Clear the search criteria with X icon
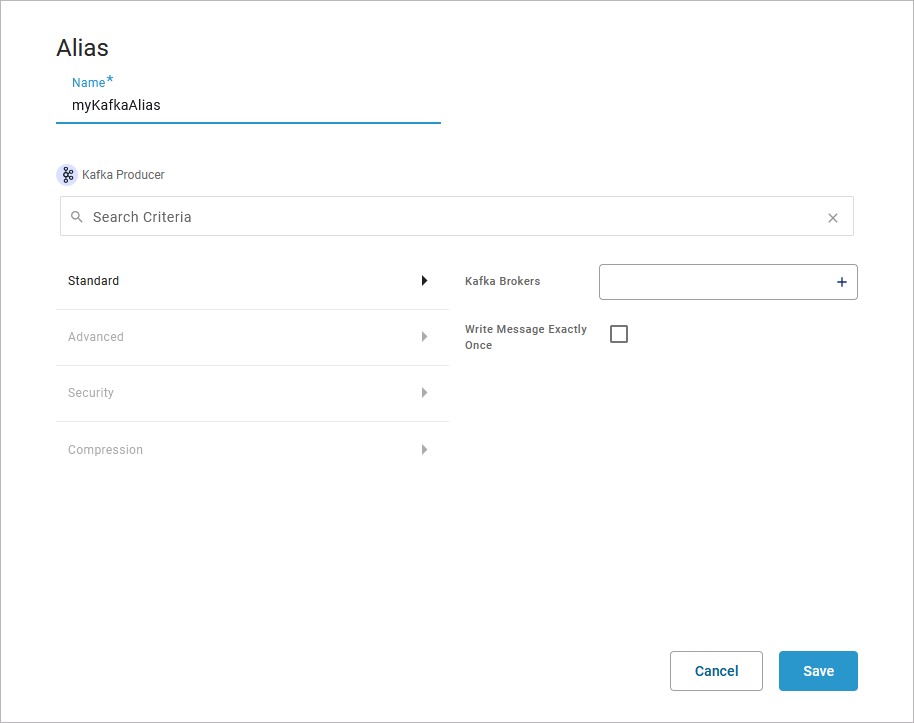Viewport: 914px width, 723px height. point(832,218)
